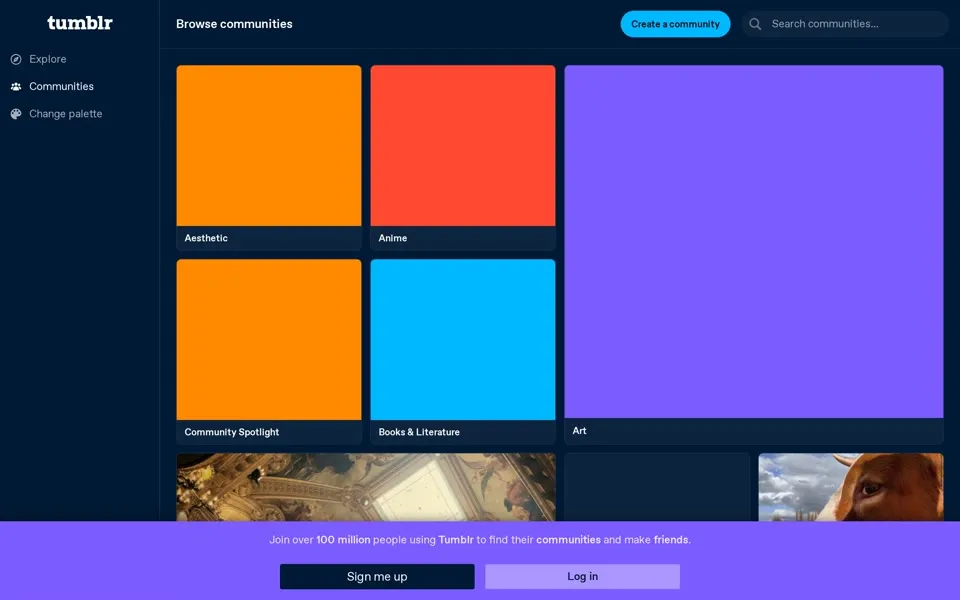Viewport: 960px width, 600px height.
Task: Click the Books & Literature label
Action: 419,432
